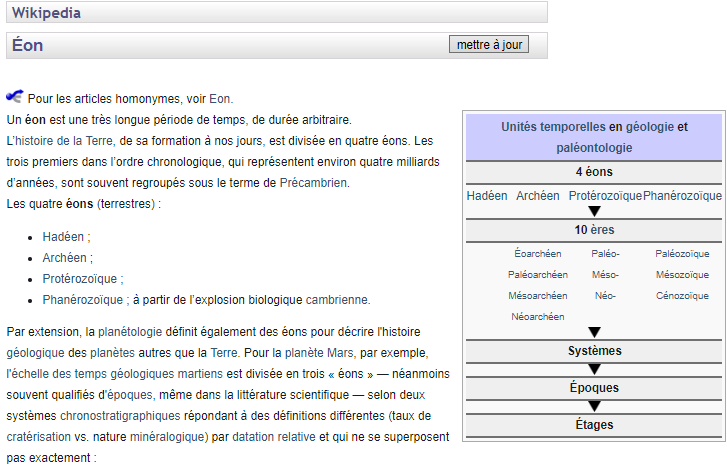Click the Systèmes row in the infobox
727x469 pixels.
point(594,351)
